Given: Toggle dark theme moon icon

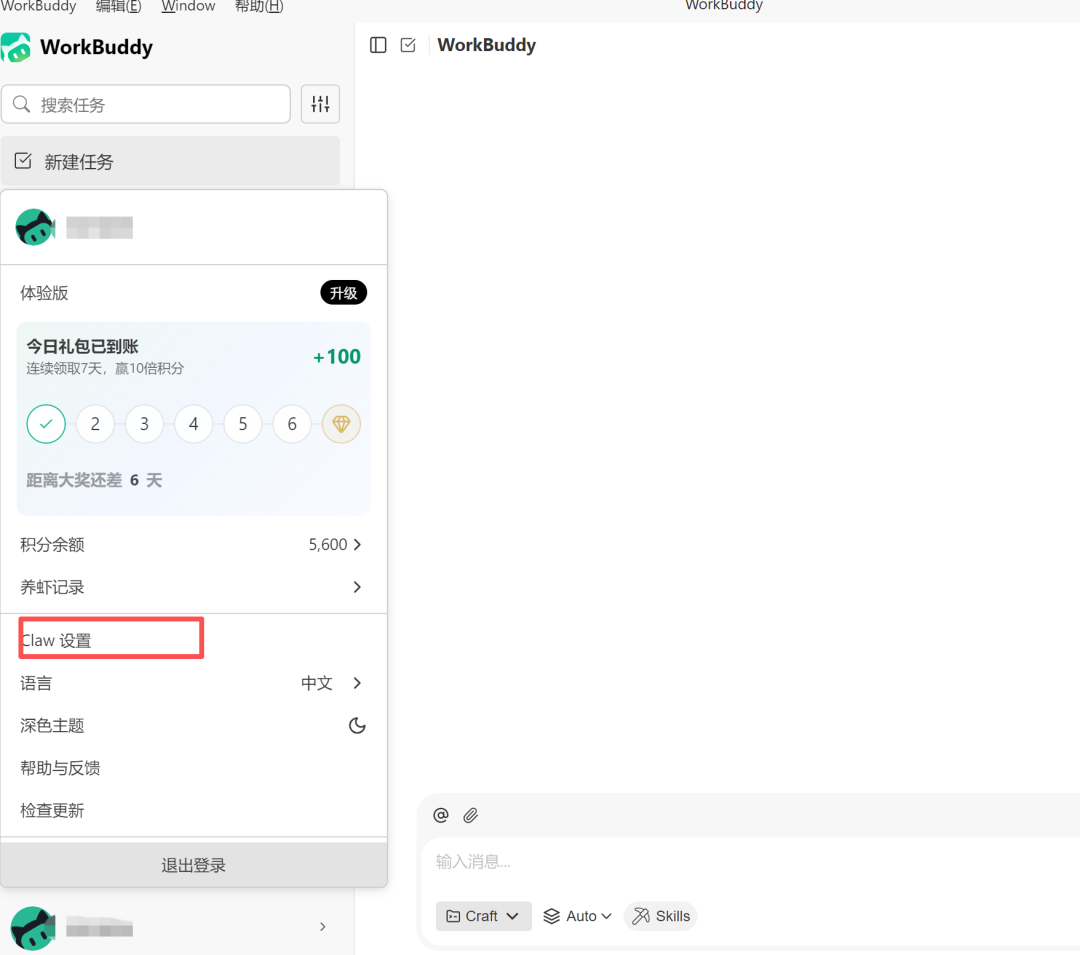Looking at the screenshot, I should (x=357, y=726).
